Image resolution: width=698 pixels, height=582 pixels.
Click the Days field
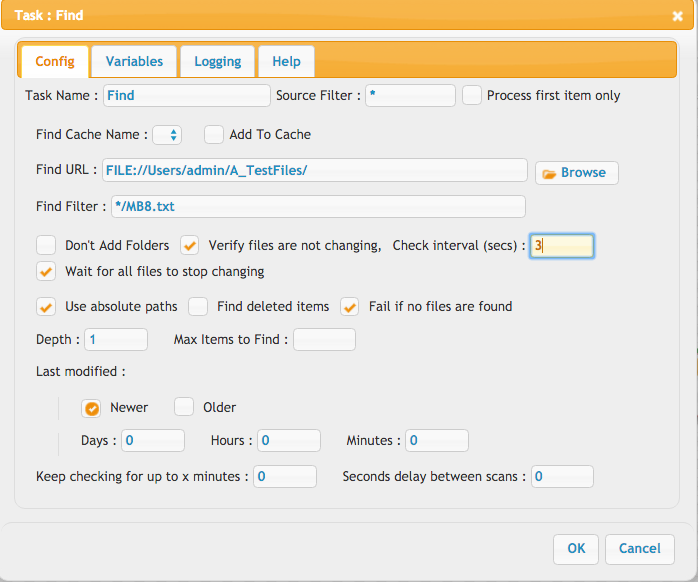pos(153,440)
